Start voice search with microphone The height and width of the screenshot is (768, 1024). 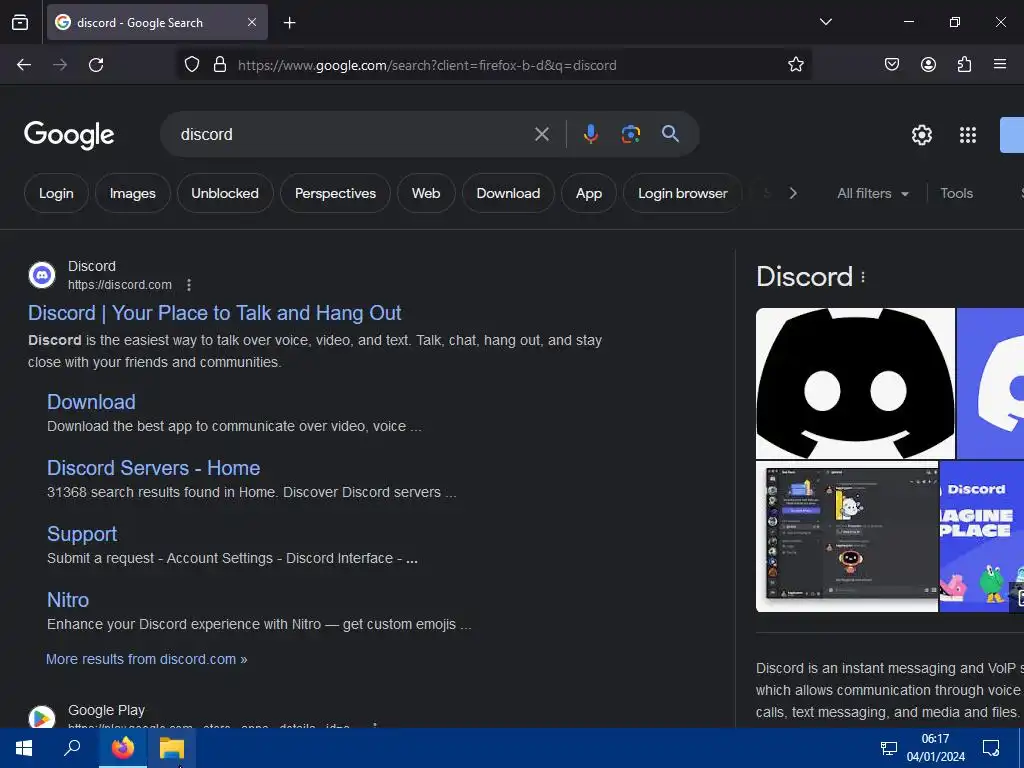(x=590, y=134)
